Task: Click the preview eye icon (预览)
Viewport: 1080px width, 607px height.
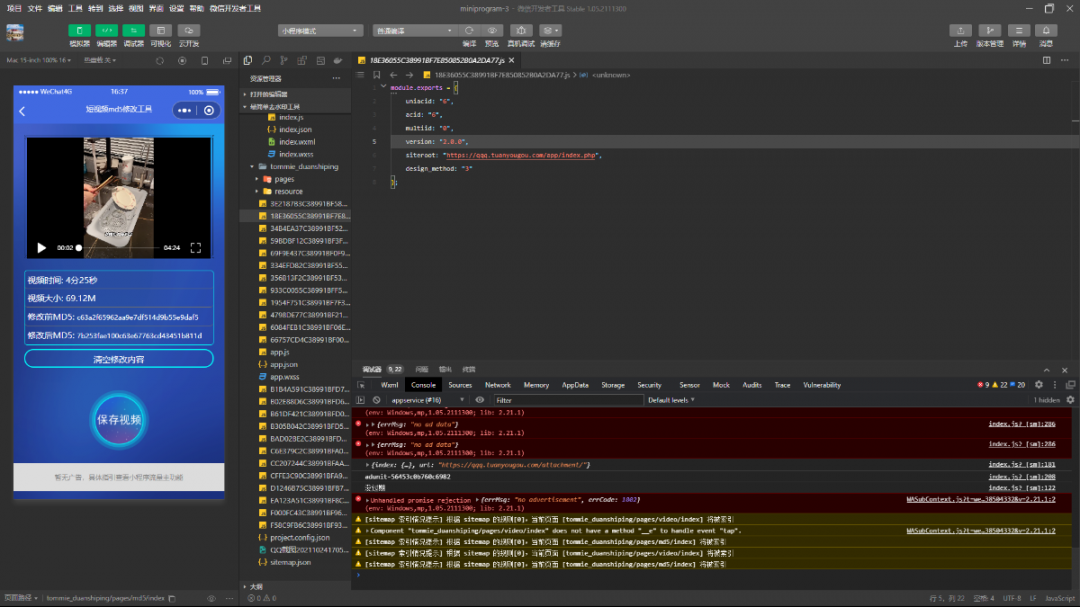Action: [492, 30]
